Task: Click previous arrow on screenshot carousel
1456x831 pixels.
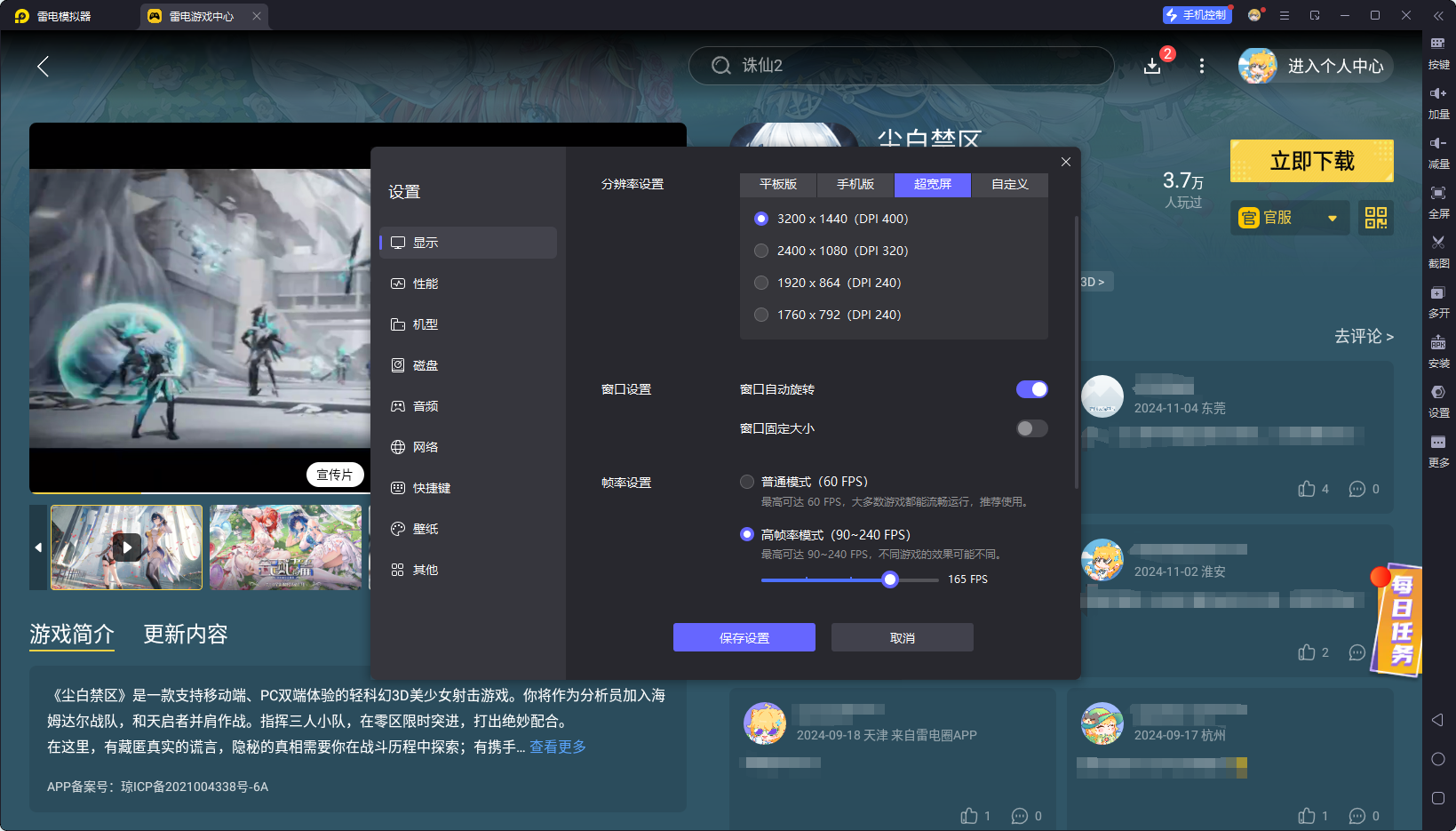Action: (x=38, y=547)
